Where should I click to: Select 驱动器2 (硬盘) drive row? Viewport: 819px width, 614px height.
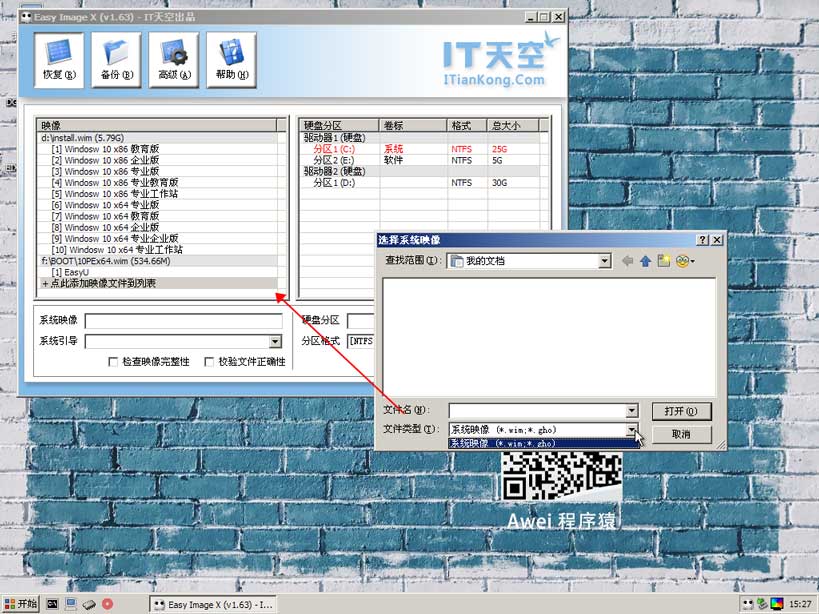click(x=423, y=171)
